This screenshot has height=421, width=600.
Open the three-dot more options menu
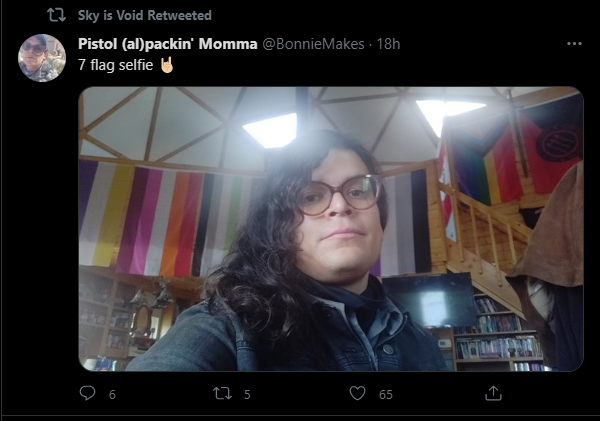(574, 44)
